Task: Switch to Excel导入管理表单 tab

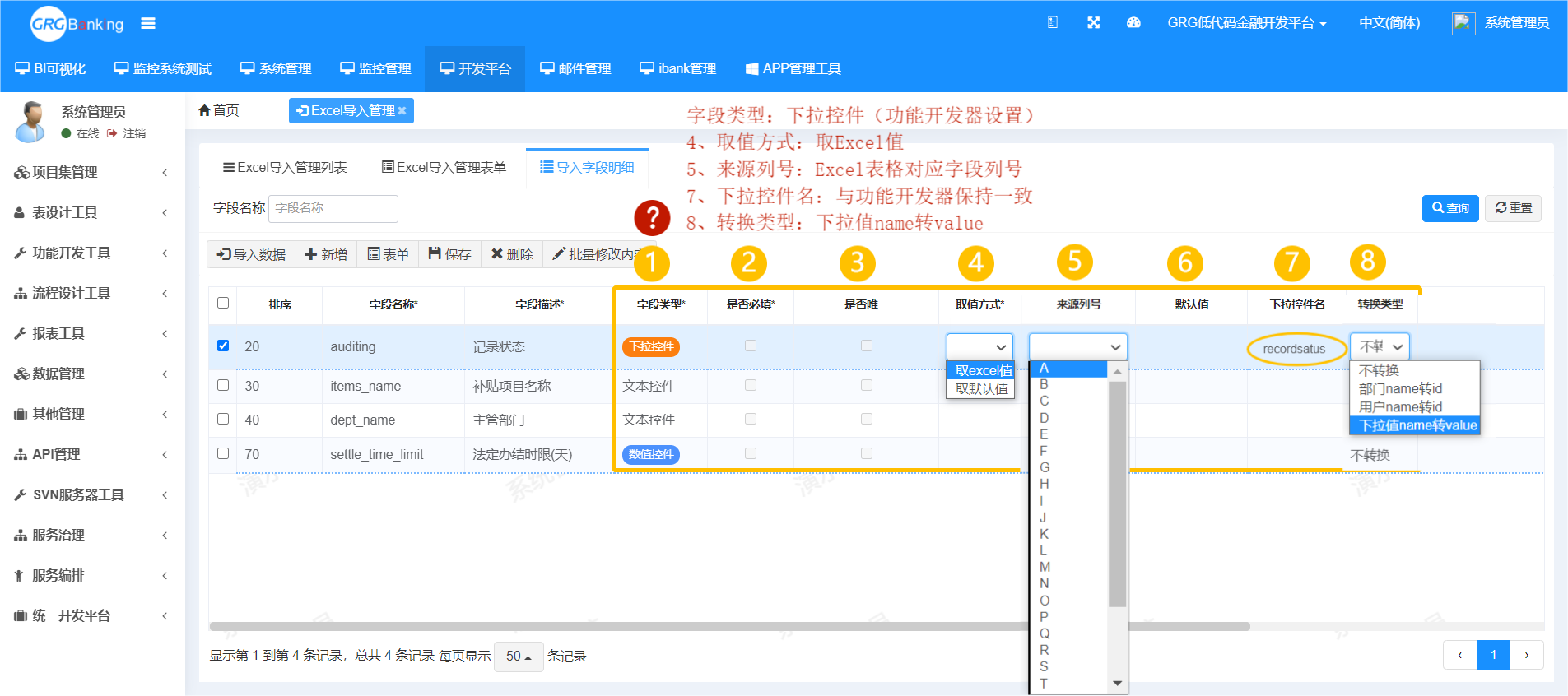Action: (x=444, y=167)
